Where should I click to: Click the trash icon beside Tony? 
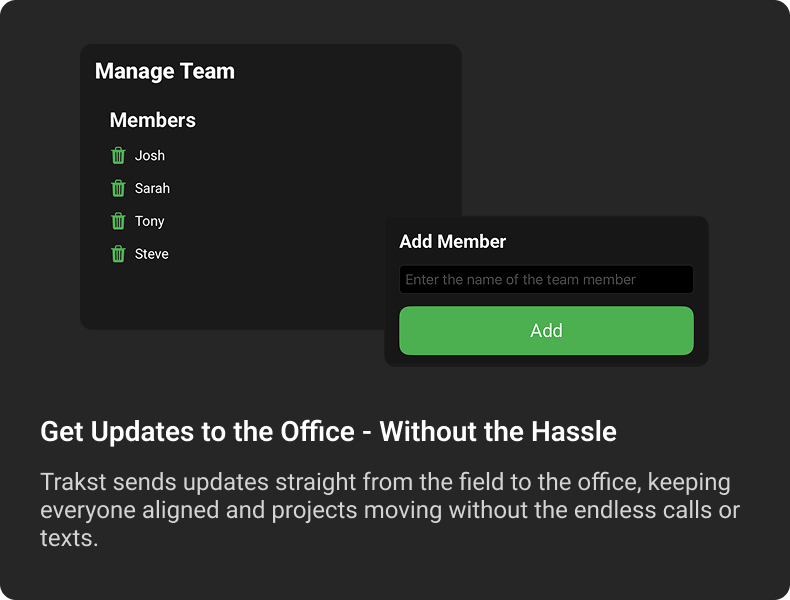point(118,221)
